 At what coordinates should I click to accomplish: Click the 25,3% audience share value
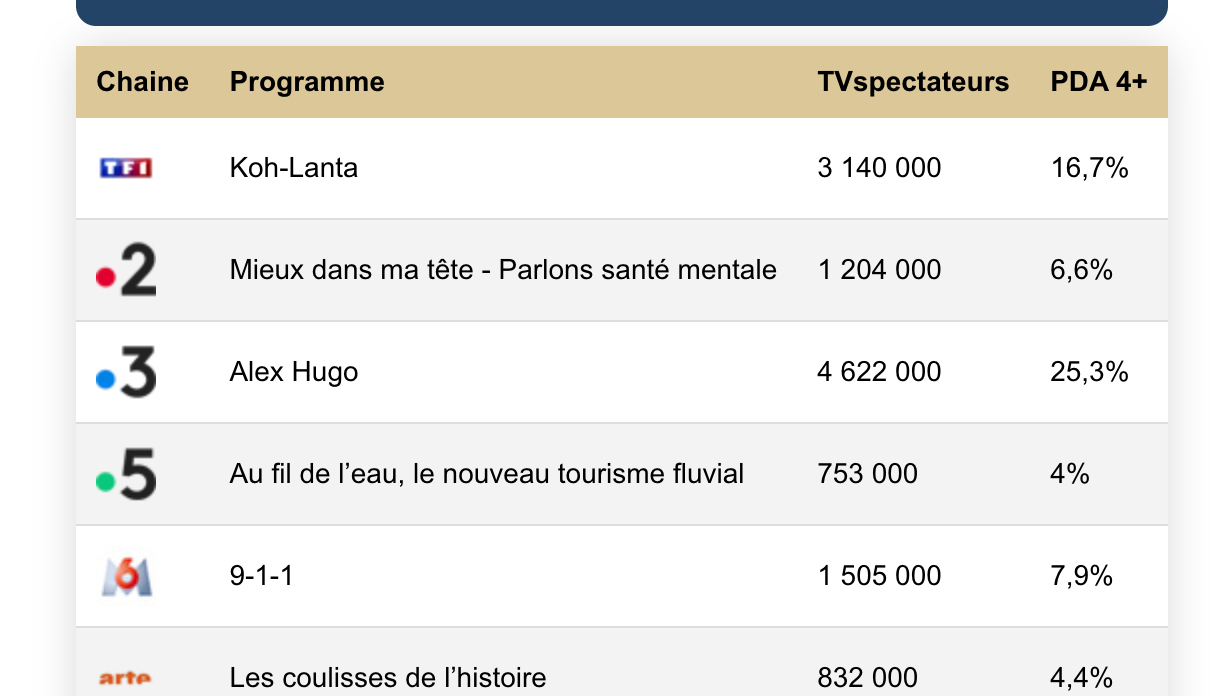coord(1089,372)
